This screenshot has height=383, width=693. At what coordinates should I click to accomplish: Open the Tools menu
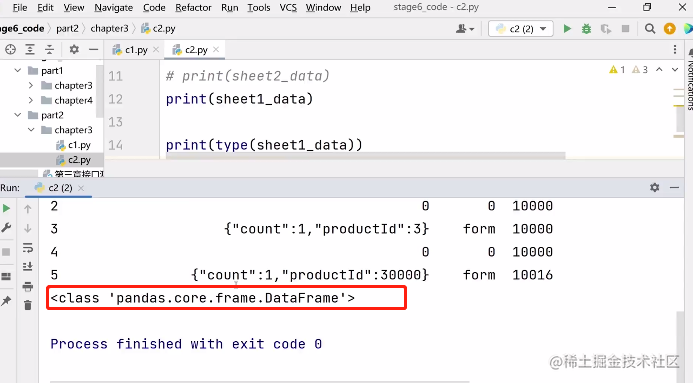[259, 8]
